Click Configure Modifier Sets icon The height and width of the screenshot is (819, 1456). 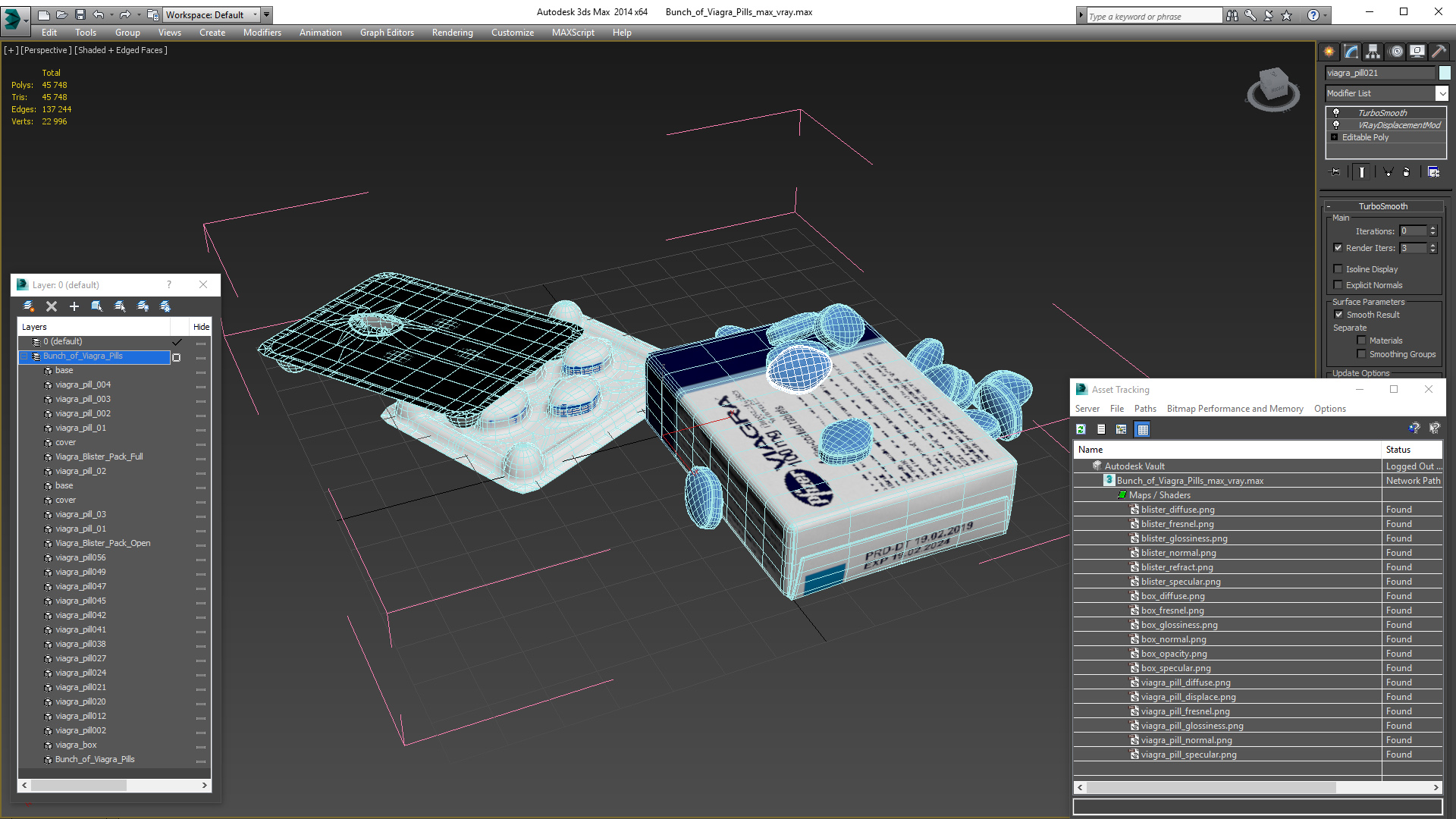(x=1433, y=172)
